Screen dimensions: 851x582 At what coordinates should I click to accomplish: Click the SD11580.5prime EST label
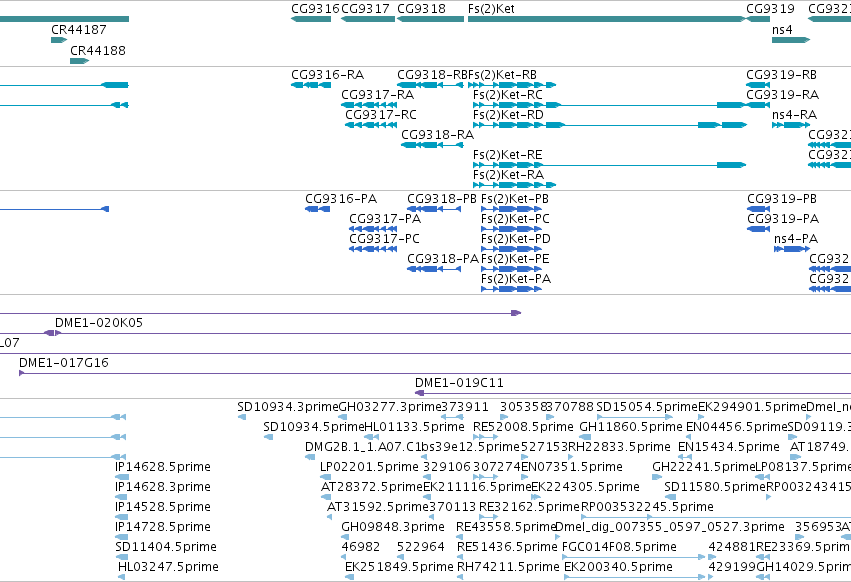coord(715,487)
